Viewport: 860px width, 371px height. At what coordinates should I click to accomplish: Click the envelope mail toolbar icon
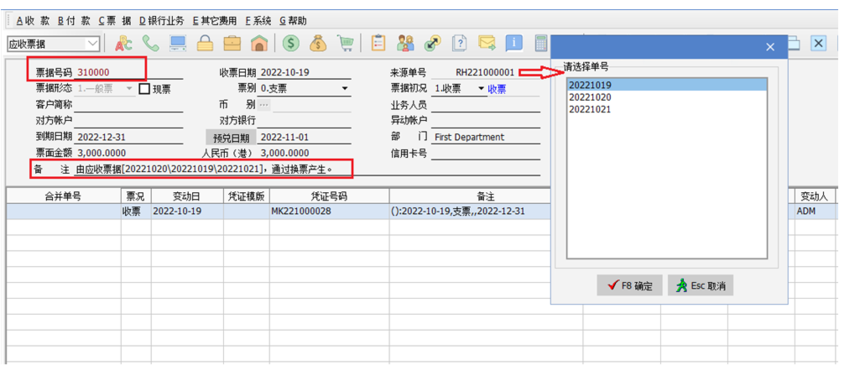point(486,43)
